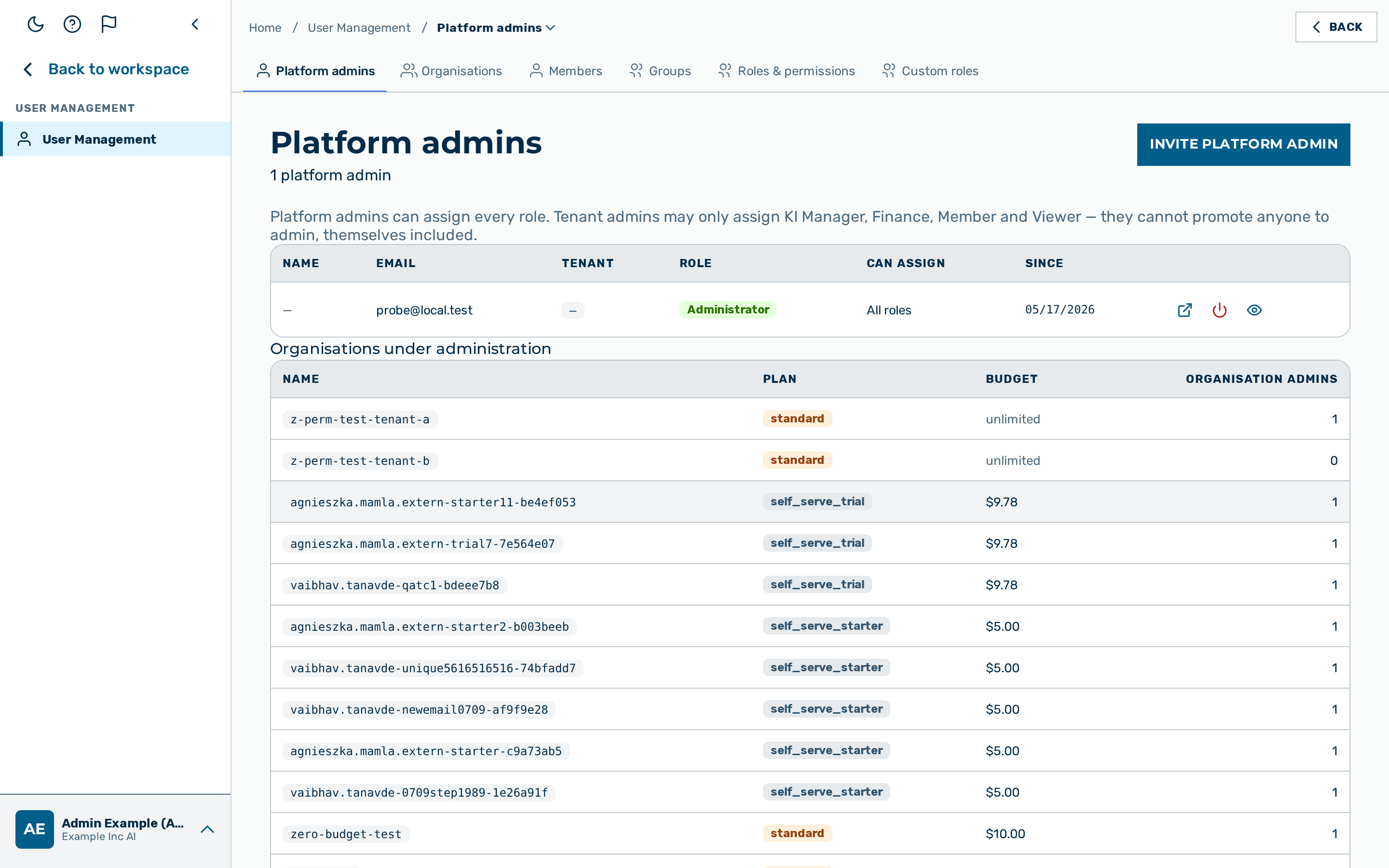The width and height of the screenshot is (1389, 868).
Task: Expand Admin Example account menu chevron
Action: 207,829
